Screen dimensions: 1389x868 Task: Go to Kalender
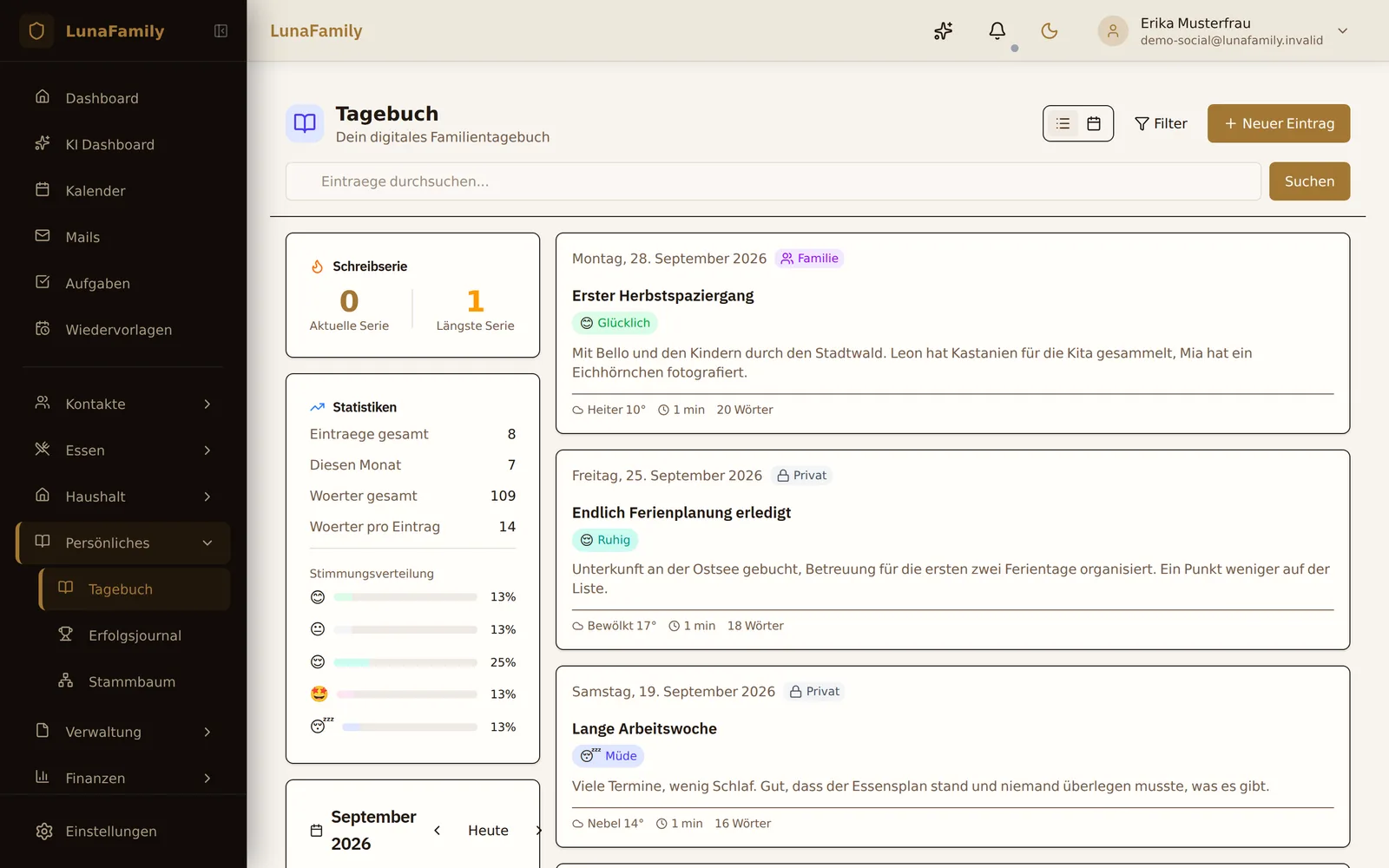pos(123,191)
